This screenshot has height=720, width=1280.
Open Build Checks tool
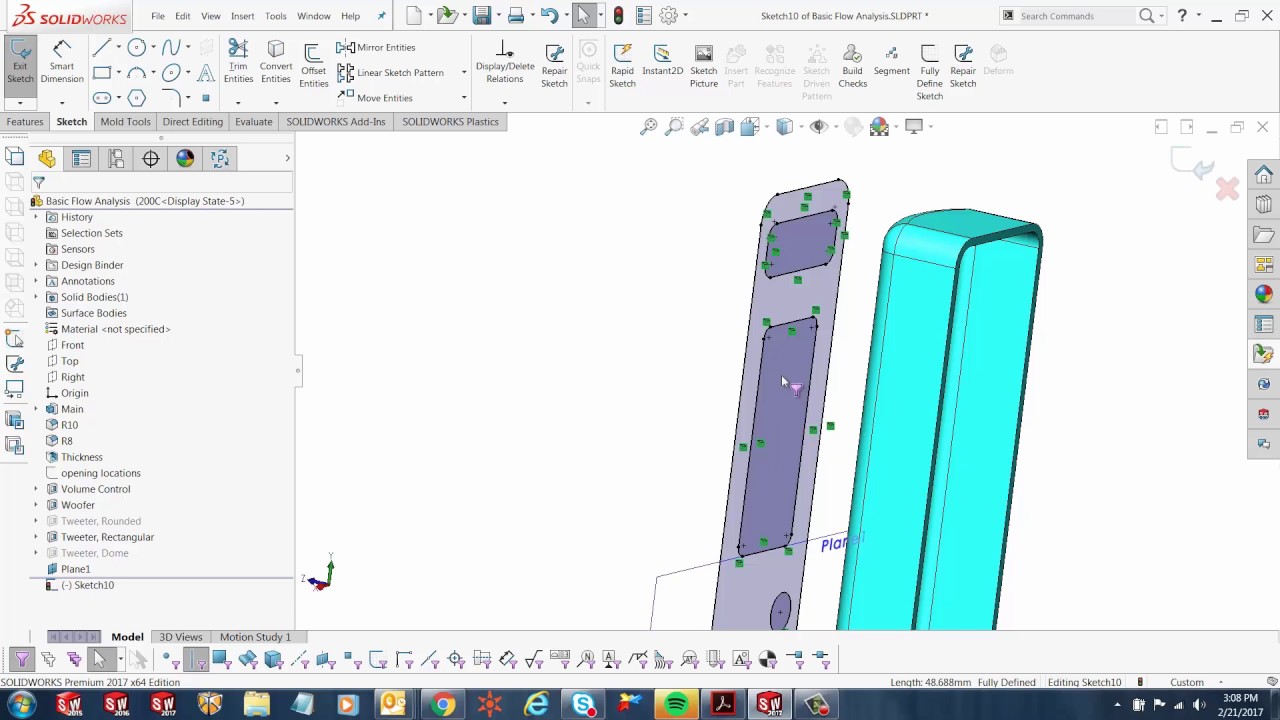click(x=852, y=66)
